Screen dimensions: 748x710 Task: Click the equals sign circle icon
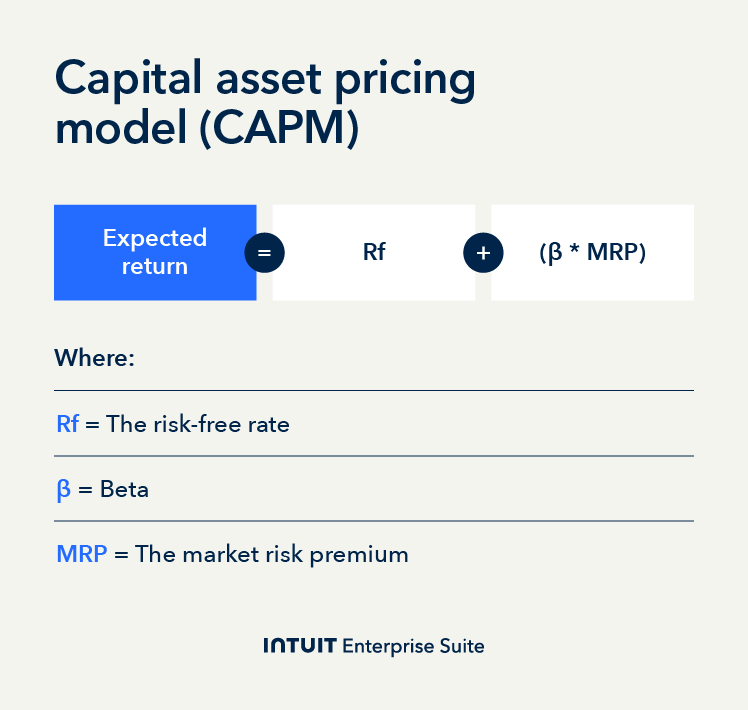[x=264, y=253]
